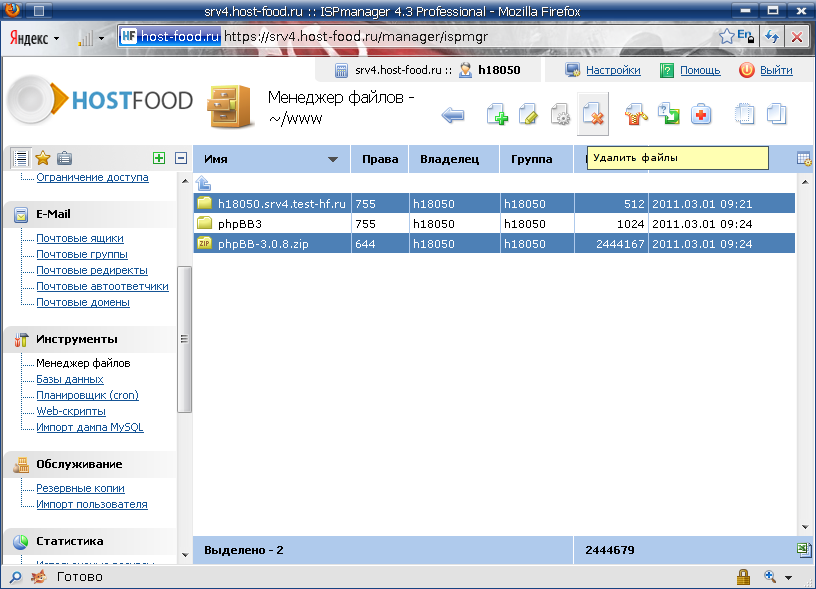This screenshot has height=589, width=816.
Task: Click the create new file icon
Action: [497, 115]
